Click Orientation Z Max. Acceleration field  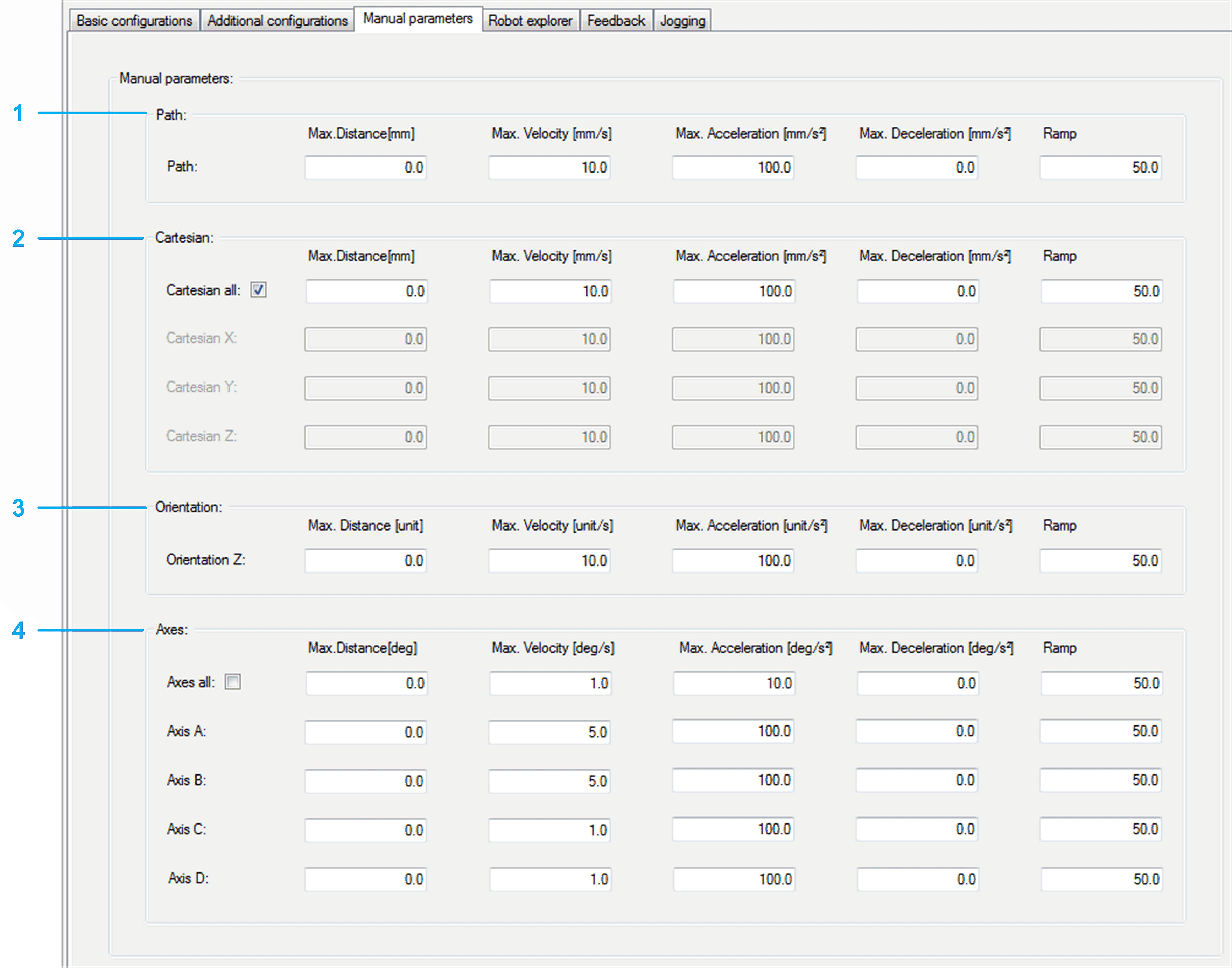point(733,561)
